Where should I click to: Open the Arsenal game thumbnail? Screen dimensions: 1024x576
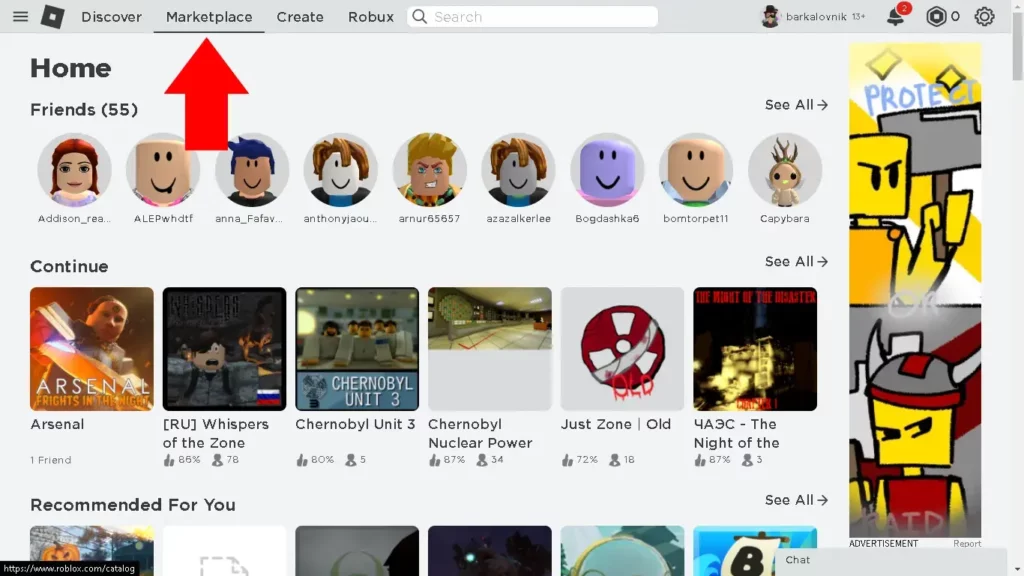point(92,349)
